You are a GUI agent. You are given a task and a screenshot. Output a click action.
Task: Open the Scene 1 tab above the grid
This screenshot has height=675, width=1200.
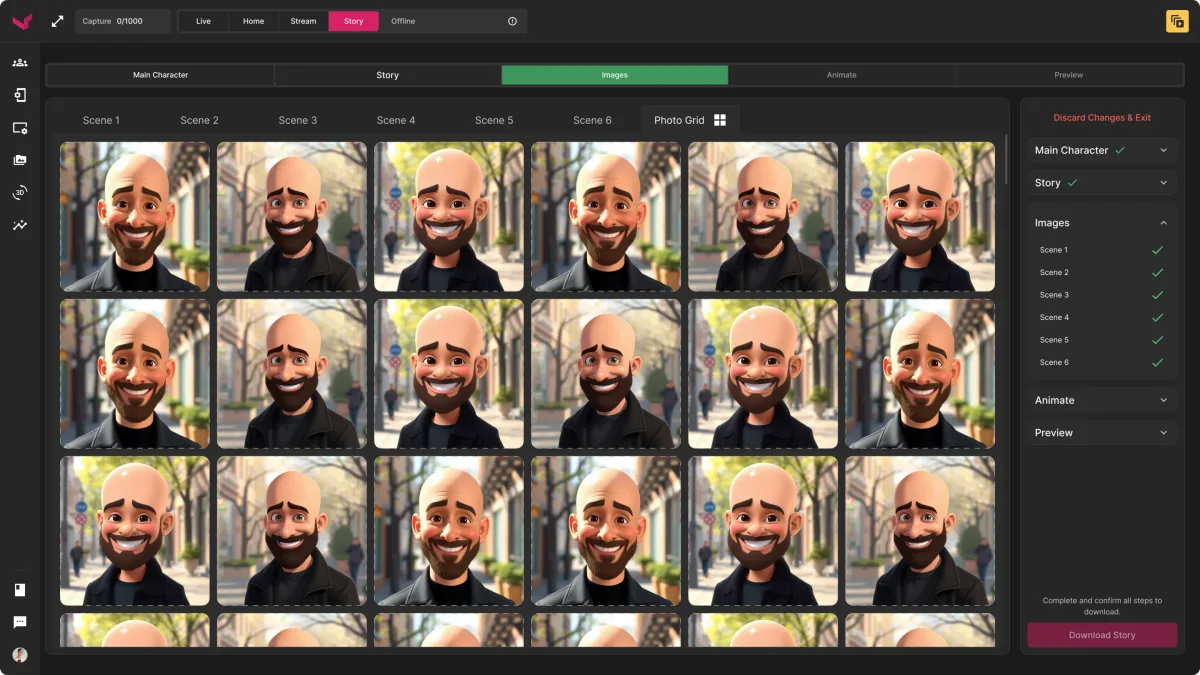tap(101, 120)
